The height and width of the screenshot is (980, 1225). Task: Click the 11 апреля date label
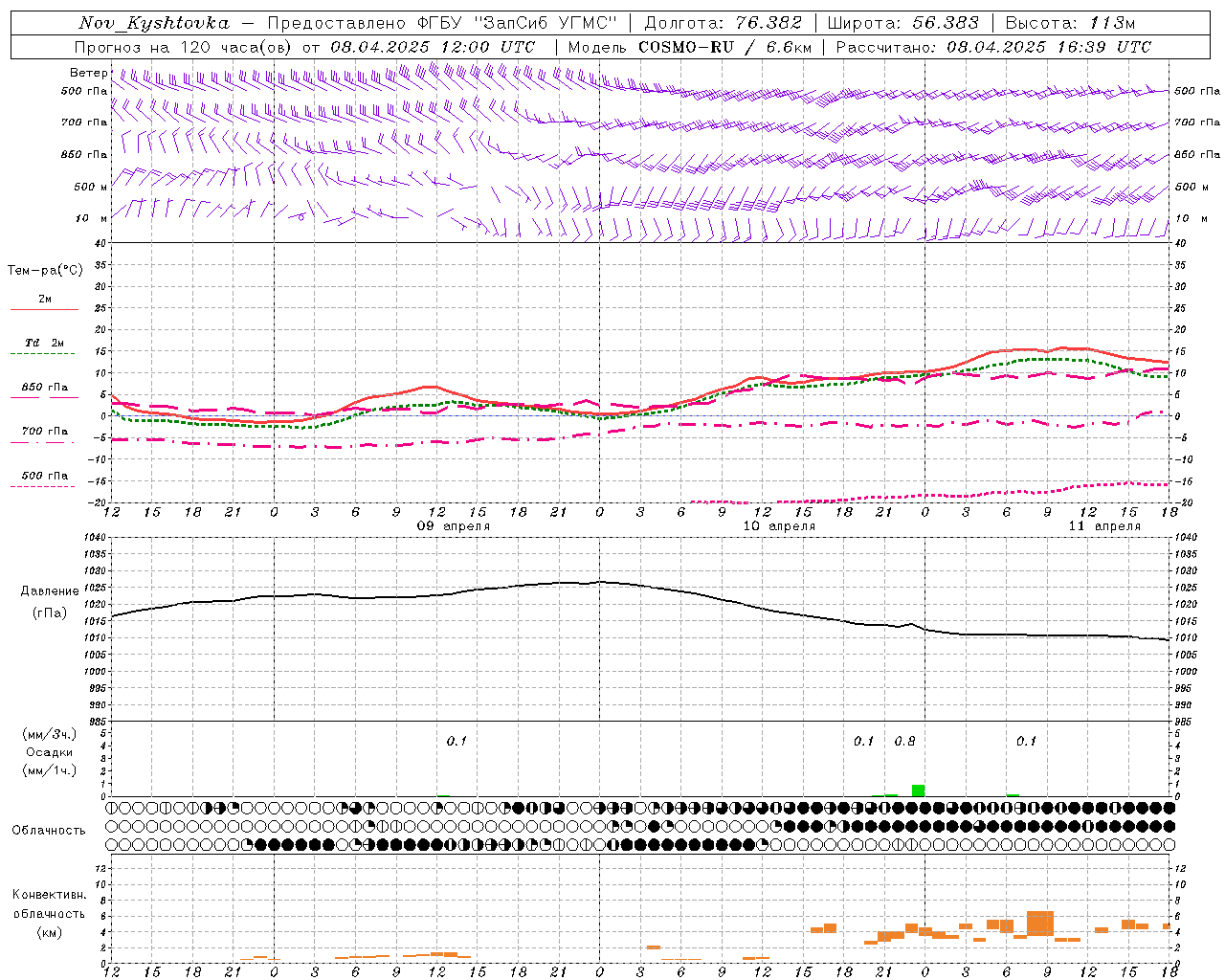click(1104, 526)
